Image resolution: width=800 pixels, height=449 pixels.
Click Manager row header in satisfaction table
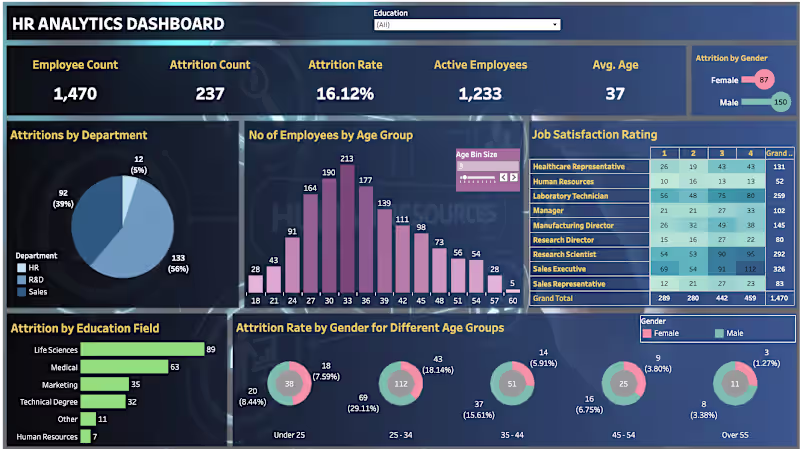point(589,210)
